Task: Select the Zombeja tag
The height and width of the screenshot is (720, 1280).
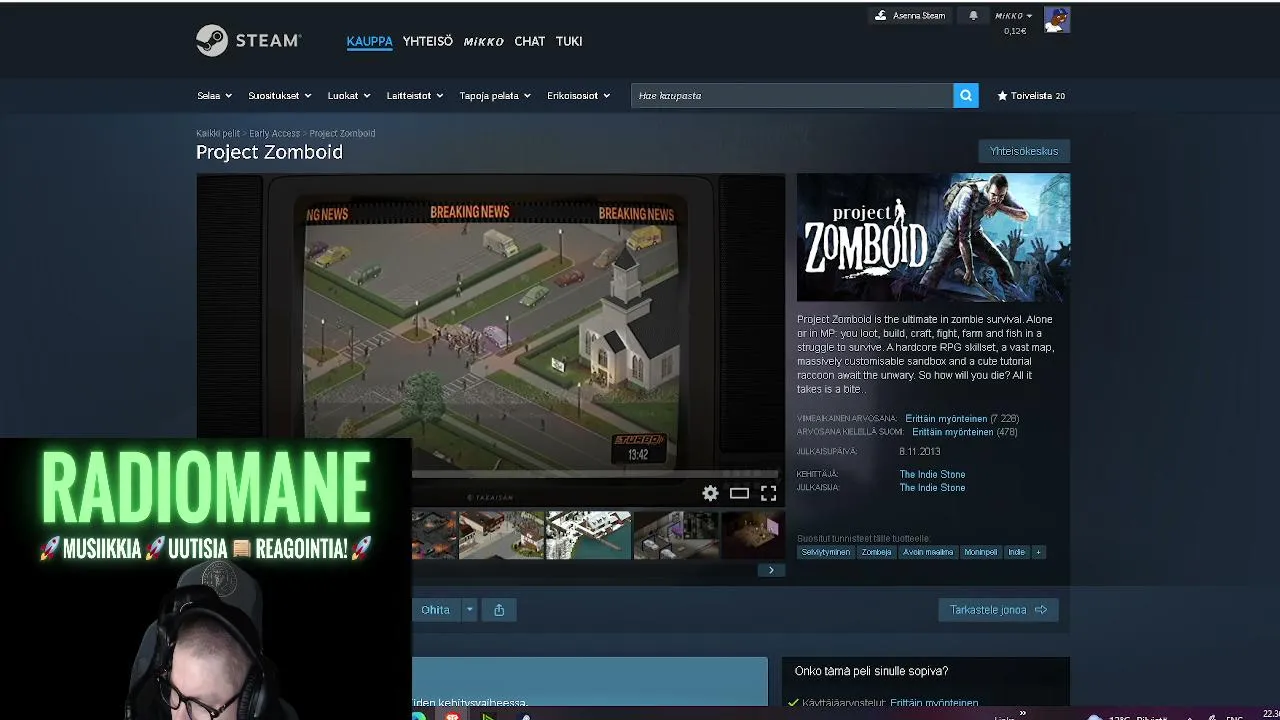Action: (876, 552)
